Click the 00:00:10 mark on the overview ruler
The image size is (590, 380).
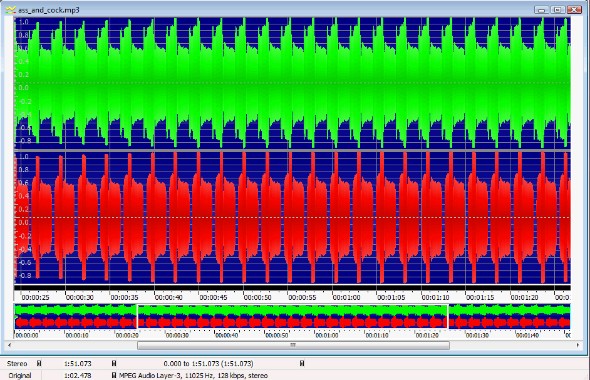pos(77,335)
